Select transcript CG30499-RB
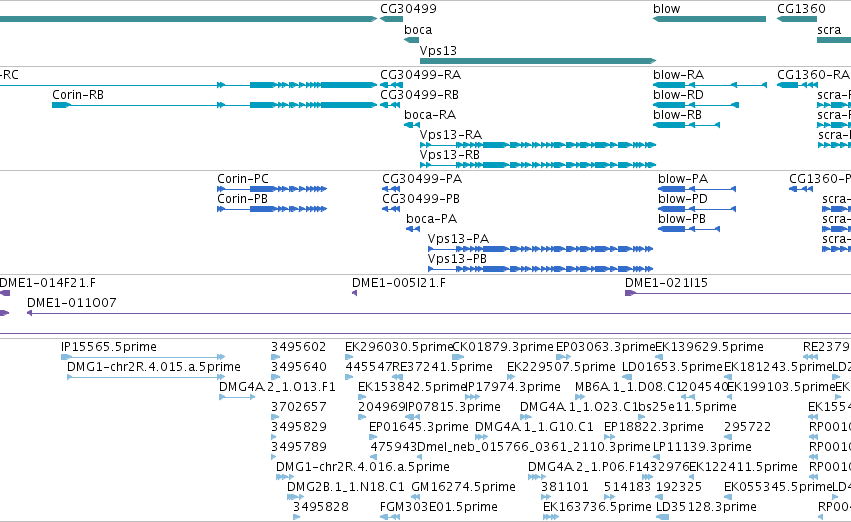This screenshot has width=851, height=522. click(390, 105)
